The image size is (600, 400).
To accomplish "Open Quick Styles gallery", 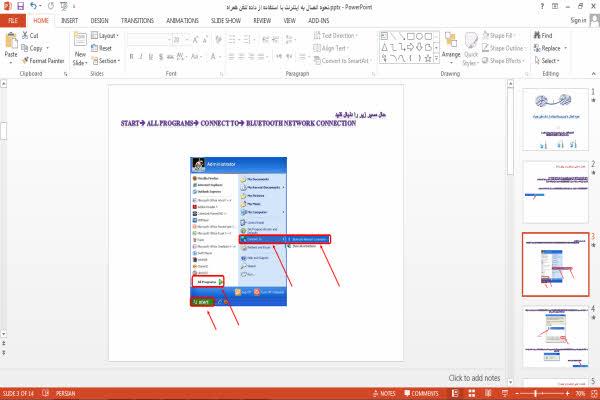I will pos(471,49).
